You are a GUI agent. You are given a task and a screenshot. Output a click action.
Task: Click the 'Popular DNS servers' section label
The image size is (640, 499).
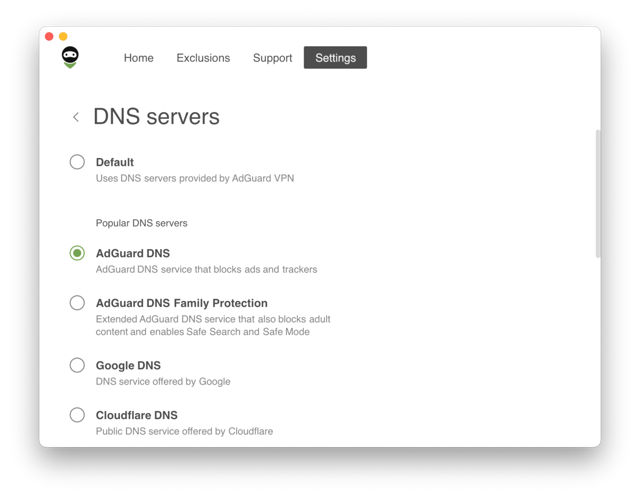tap(142, 223)
